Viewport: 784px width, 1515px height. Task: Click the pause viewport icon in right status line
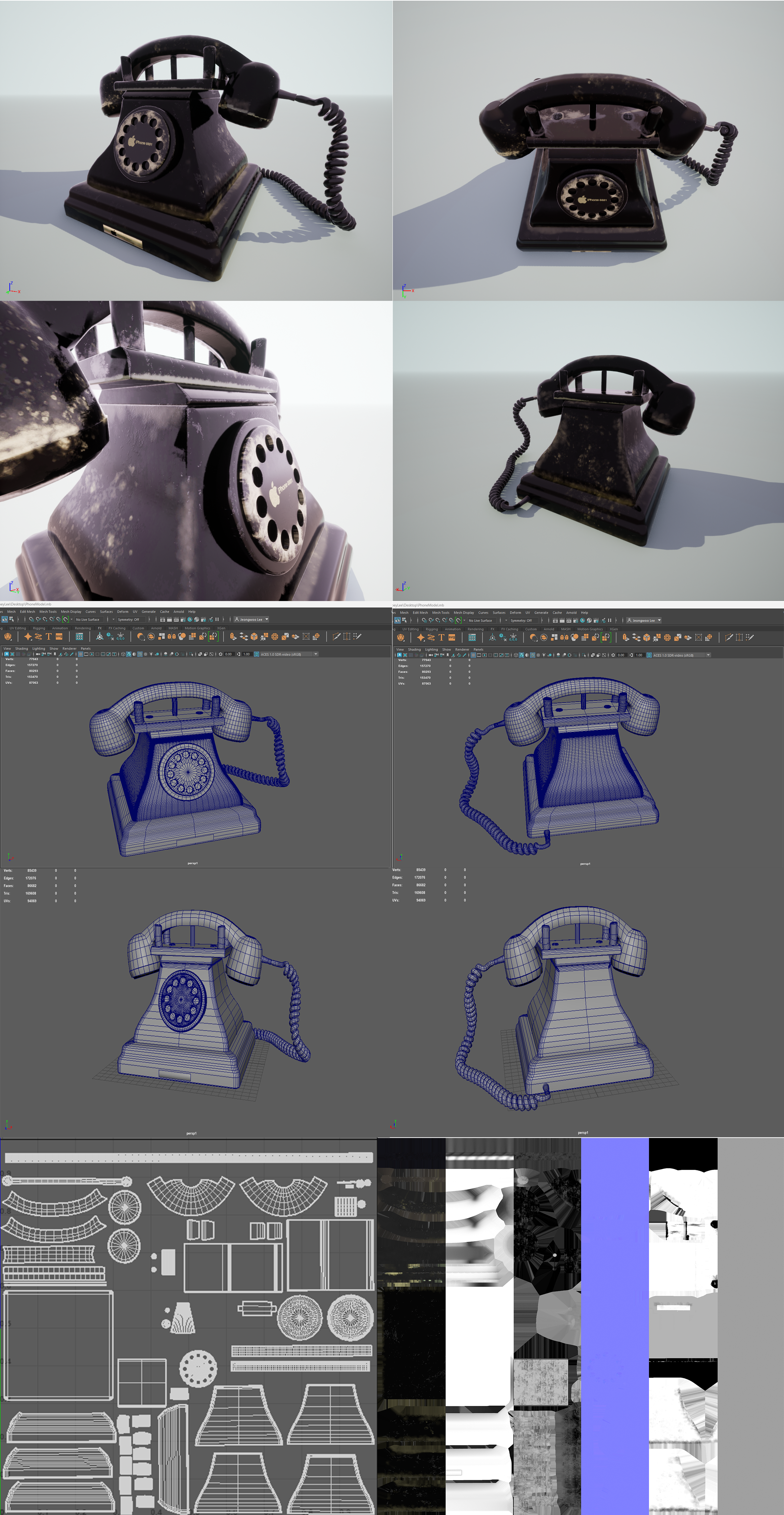click(610, 620)
